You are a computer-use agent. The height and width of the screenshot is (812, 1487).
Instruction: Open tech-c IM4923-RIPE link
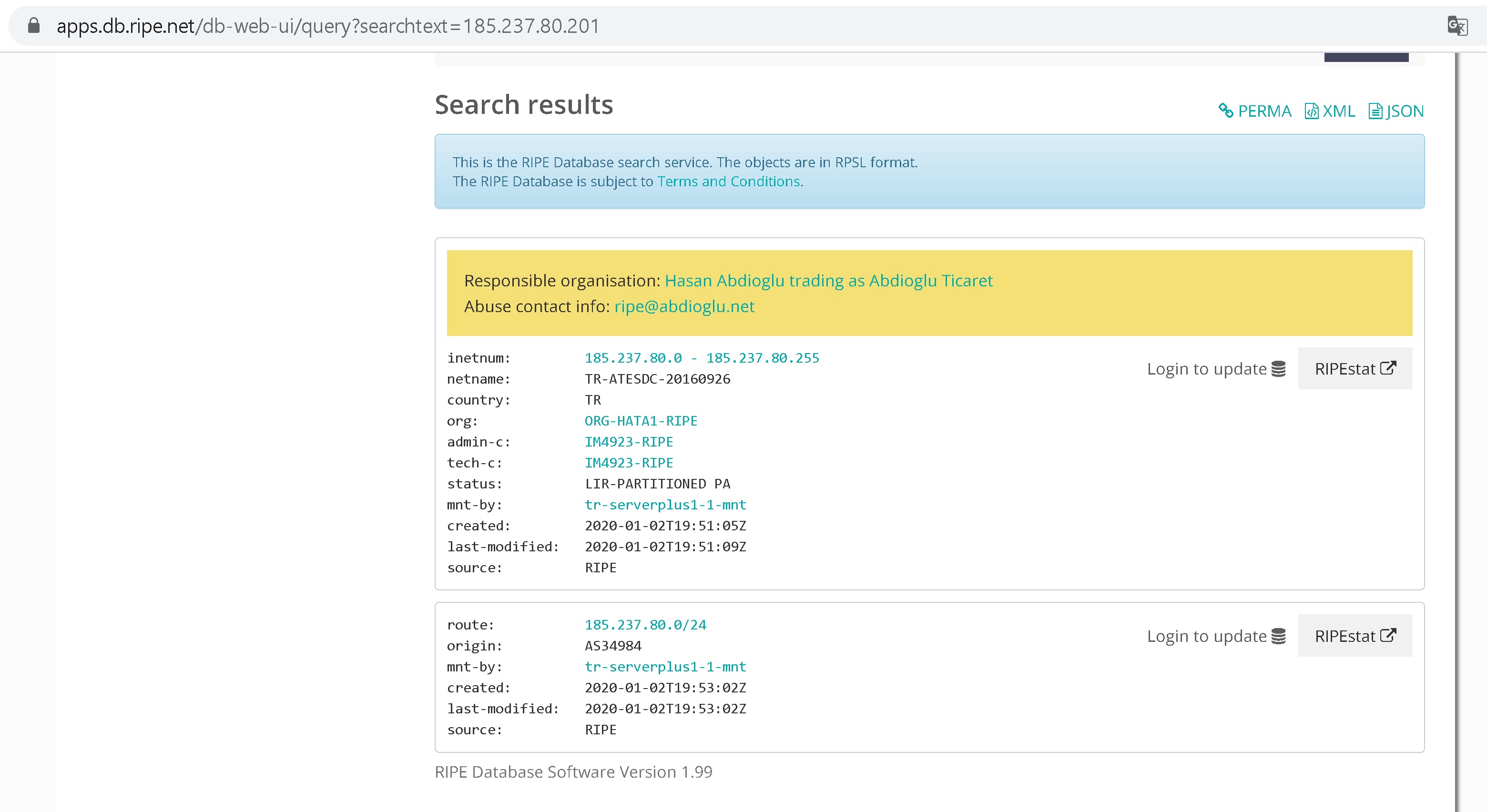[x=629, y=463]
